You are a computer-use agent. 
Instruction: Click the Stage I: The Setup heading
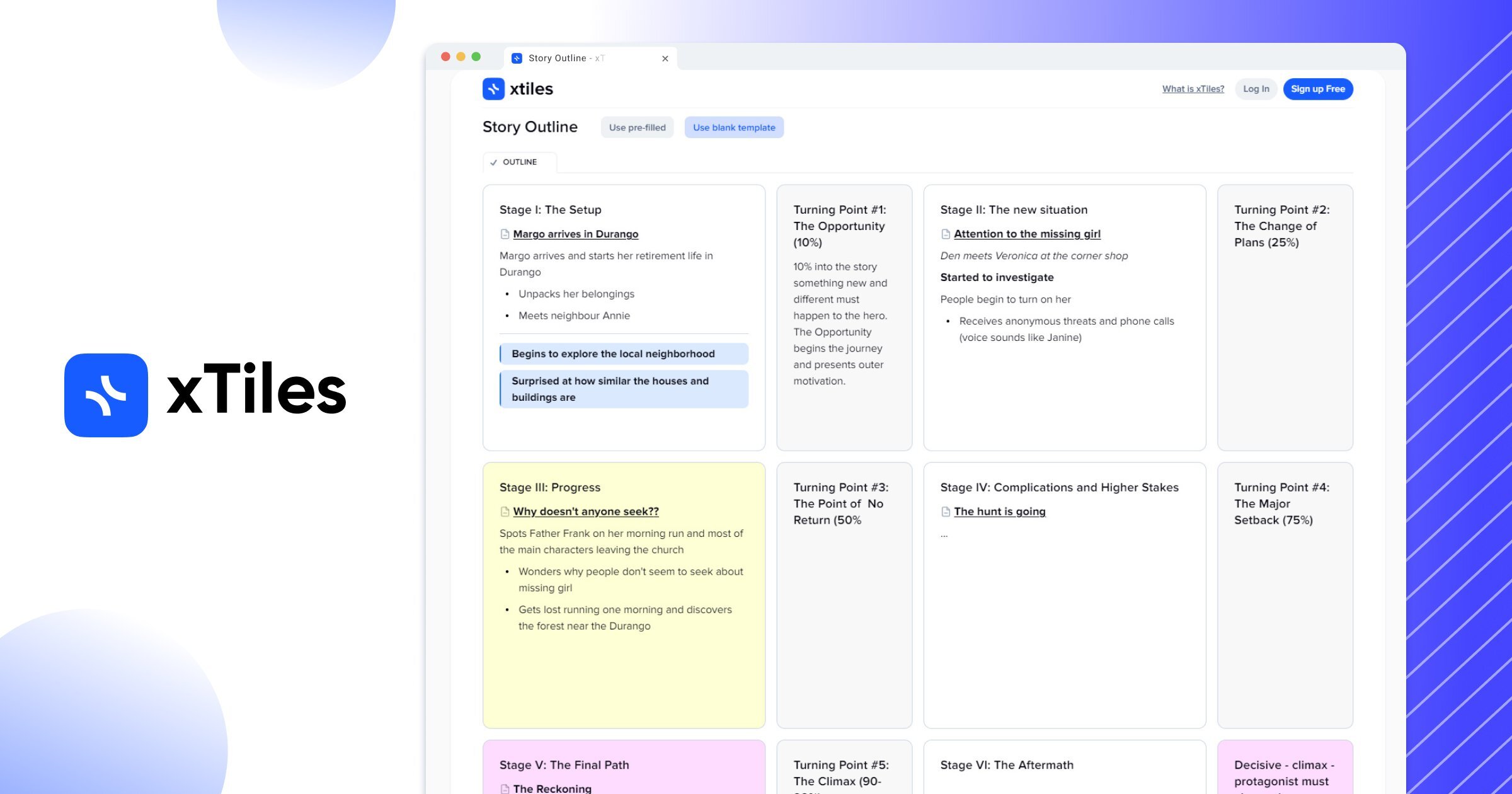click(x=551, y=210)
